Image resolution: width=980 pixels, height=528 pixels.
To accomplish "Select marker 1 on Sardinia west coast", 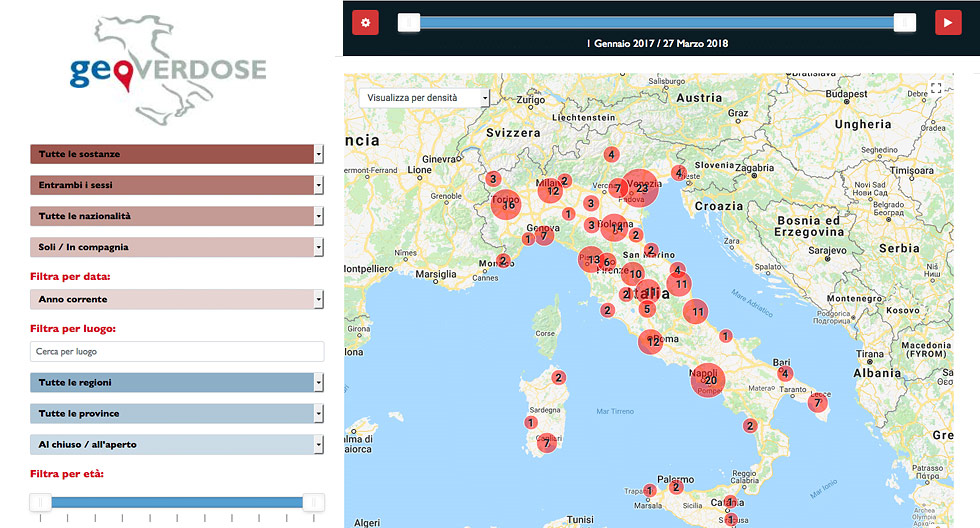I will (531, 422).
